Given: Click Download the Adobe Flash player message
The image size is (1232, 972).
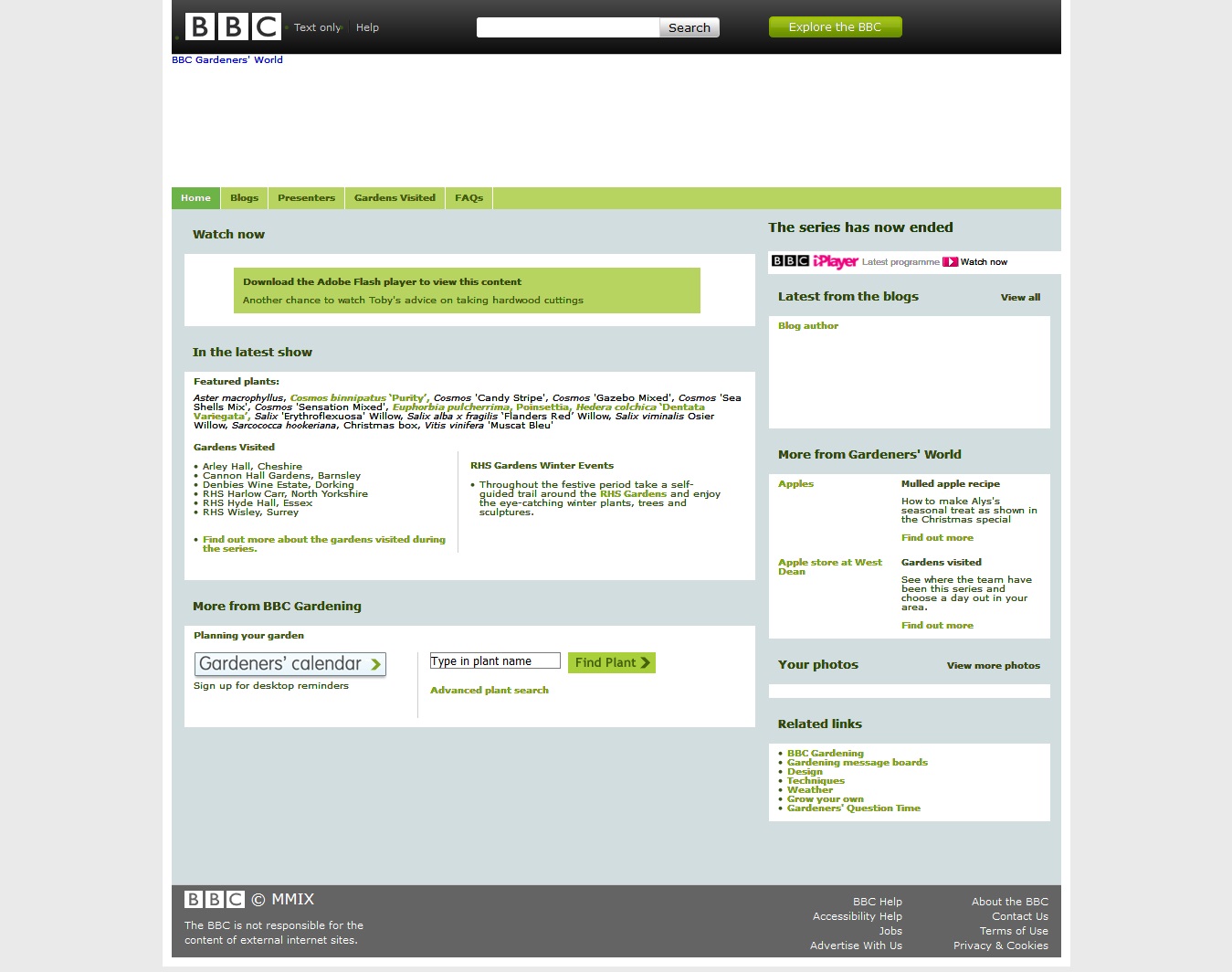Looking at the screenshot, I should pos(382,282).
